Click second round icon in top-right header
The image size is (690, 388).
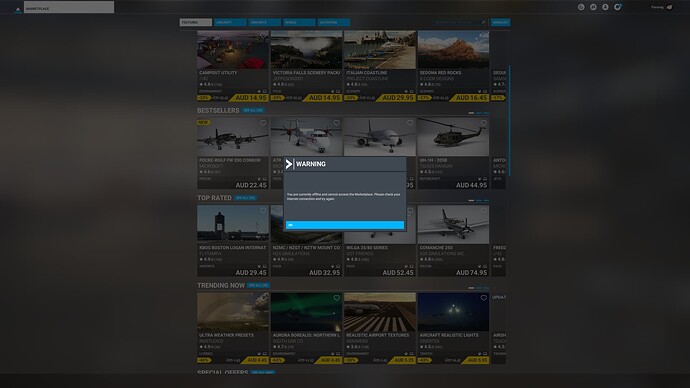click(x=593, y=7)
